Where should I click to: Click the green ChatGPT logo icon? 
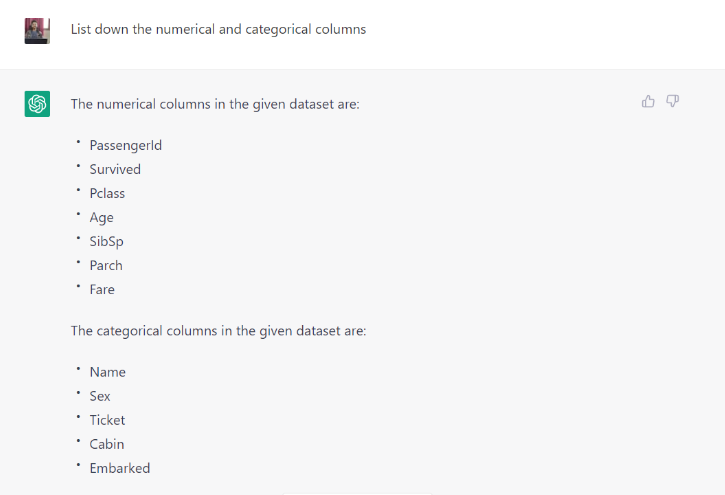click(x=37, y=103)
